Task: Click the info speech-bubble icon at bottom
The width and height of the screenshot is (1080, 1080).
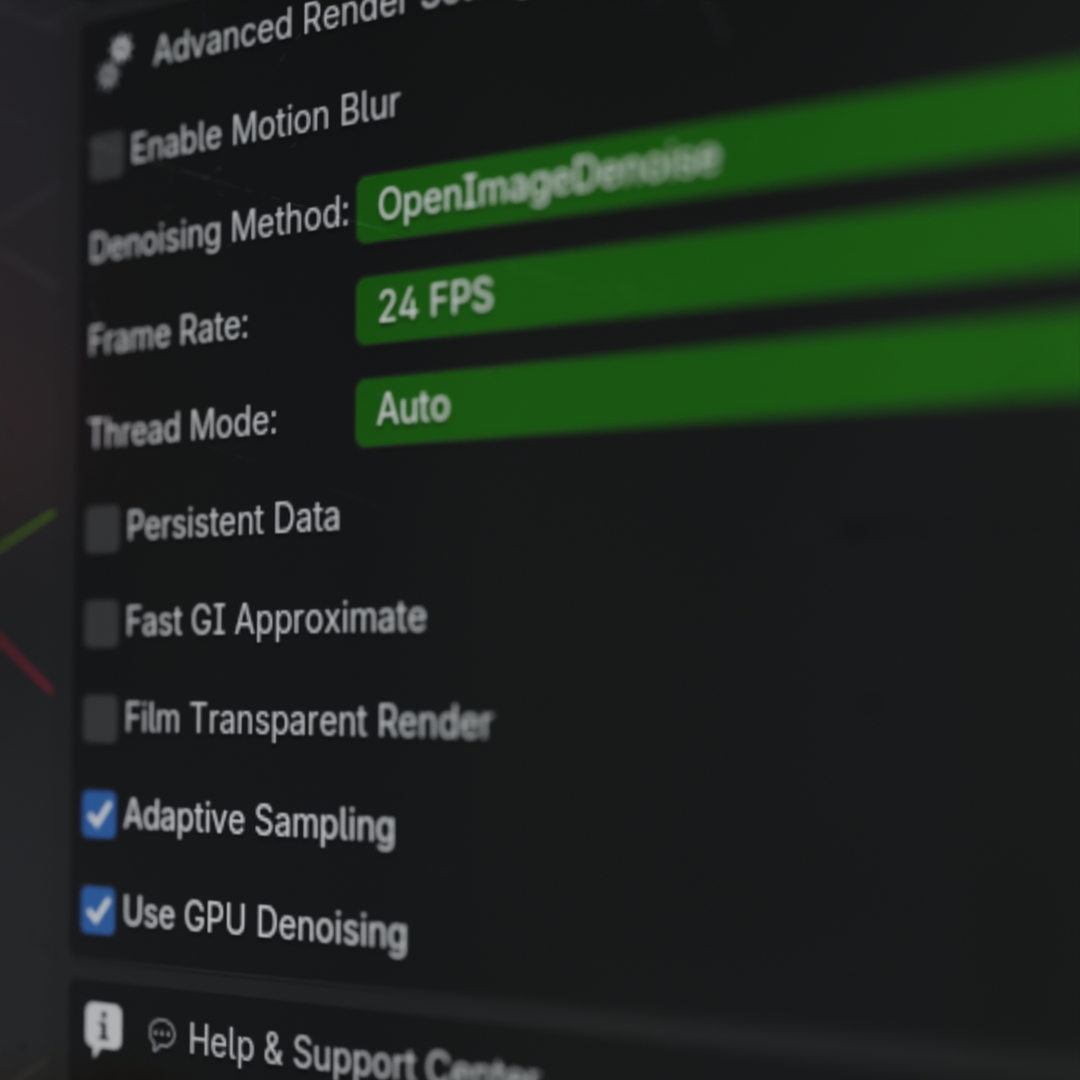Action: click(x=103, y=1029)
